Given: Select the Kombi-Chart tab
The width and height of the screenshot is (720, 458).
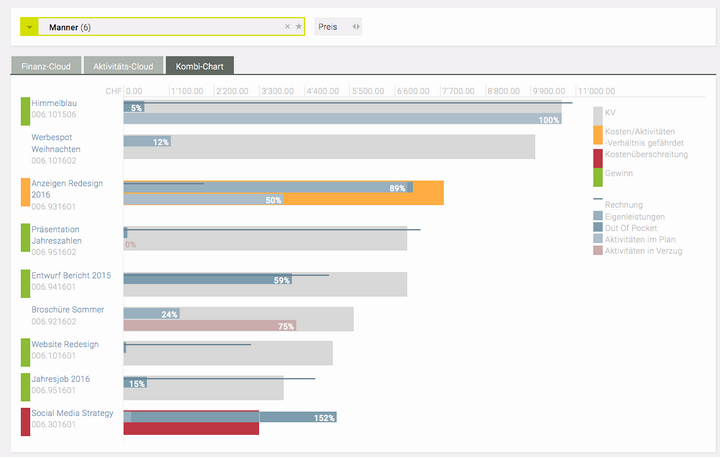Looking at the screenshot, I should (x=200, y=66).
